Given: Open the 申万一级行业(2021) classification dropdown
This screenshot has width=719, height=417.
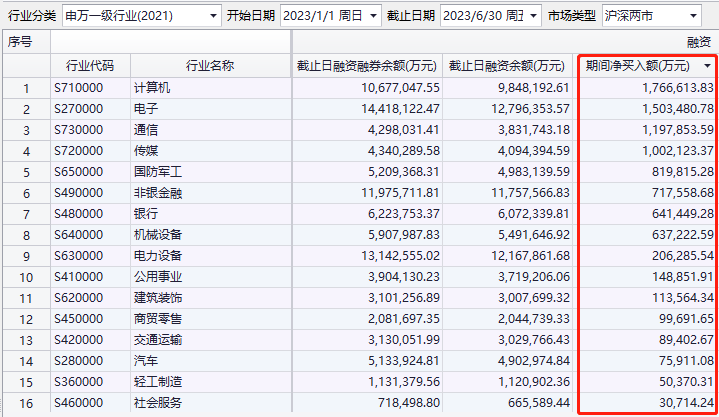Looking at the screenshot, I should point(213,16).
